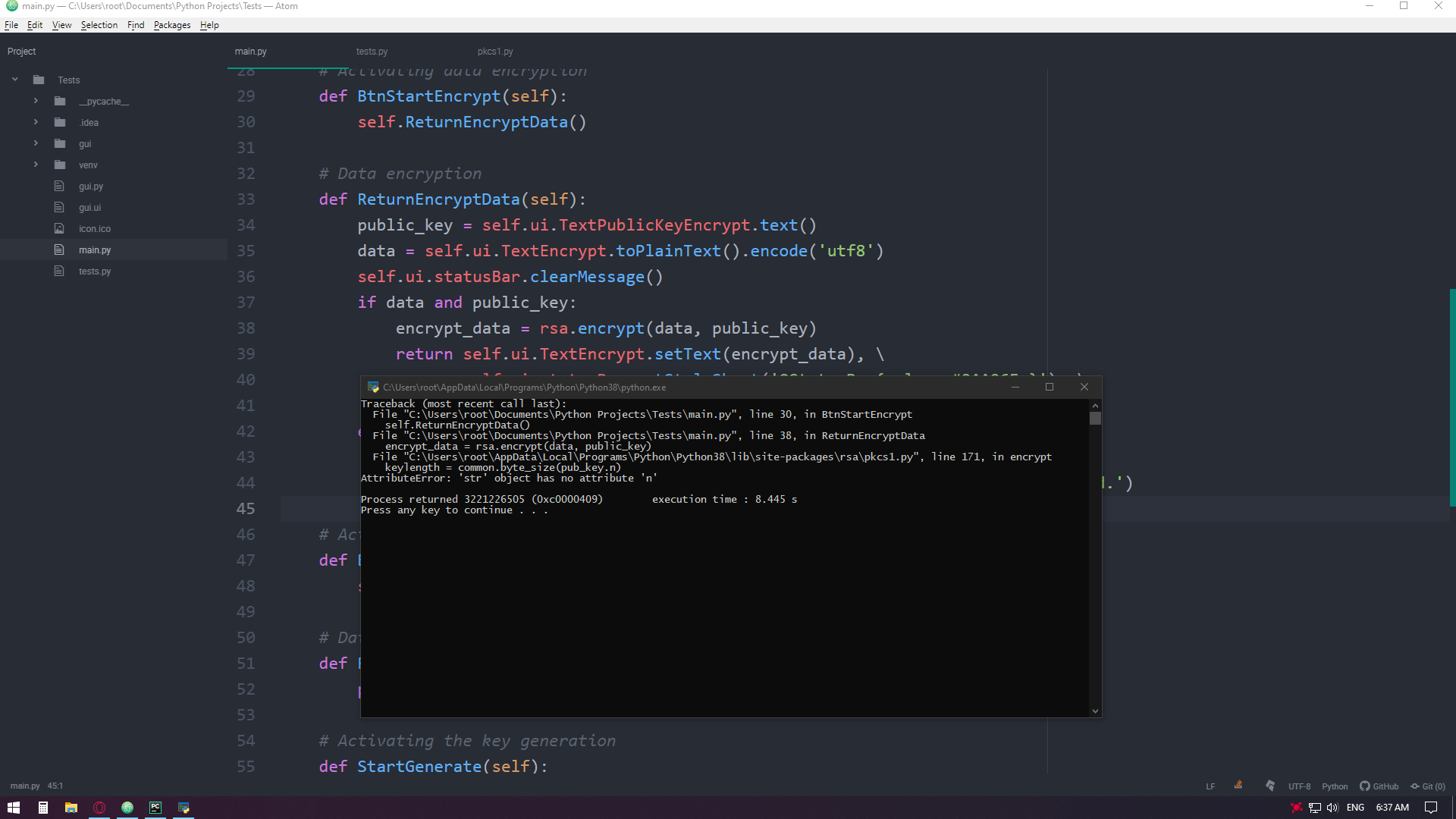Open the Selection menu
This screenshot has width=1456, height=819.
(99, 25)
